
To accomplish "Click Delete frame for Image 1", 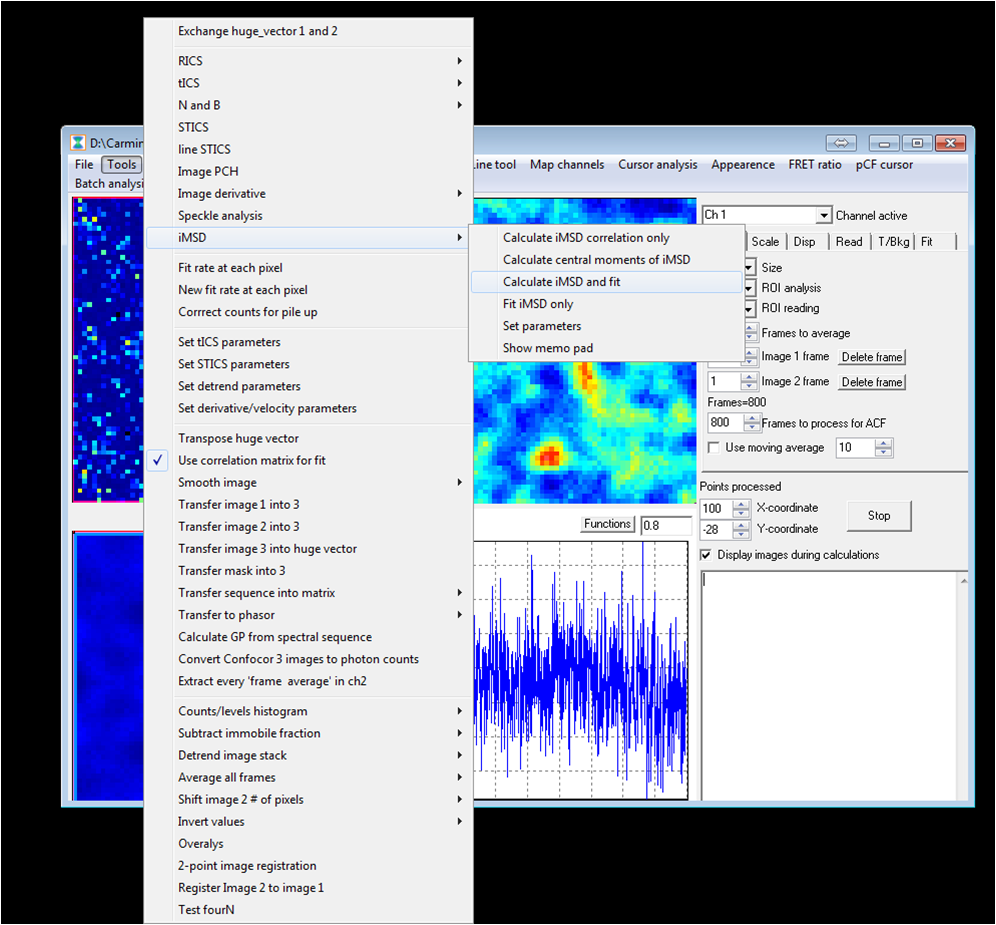I will (x=872, y=357).
